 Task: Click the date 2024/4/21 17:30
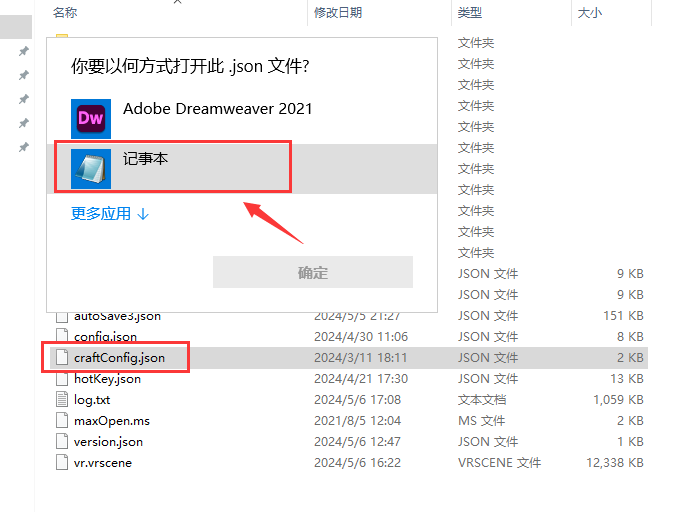point(361,379)
